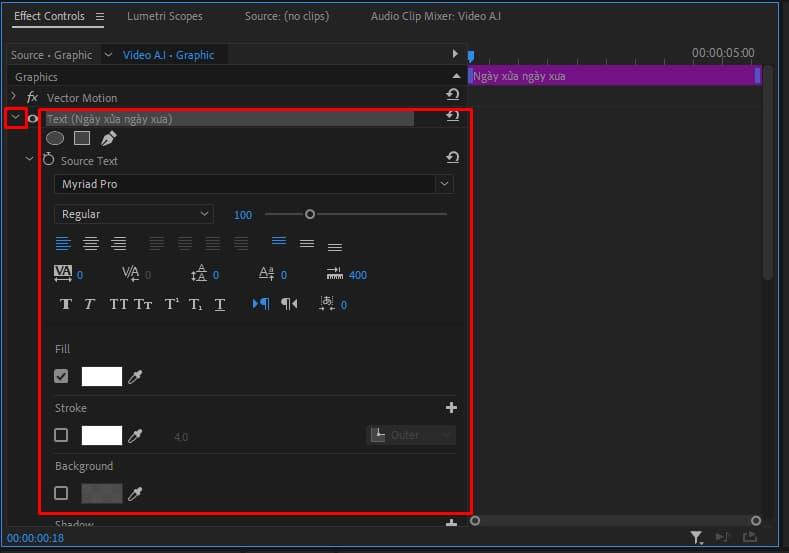Click the baseline shift value 0

pos(284,275)
